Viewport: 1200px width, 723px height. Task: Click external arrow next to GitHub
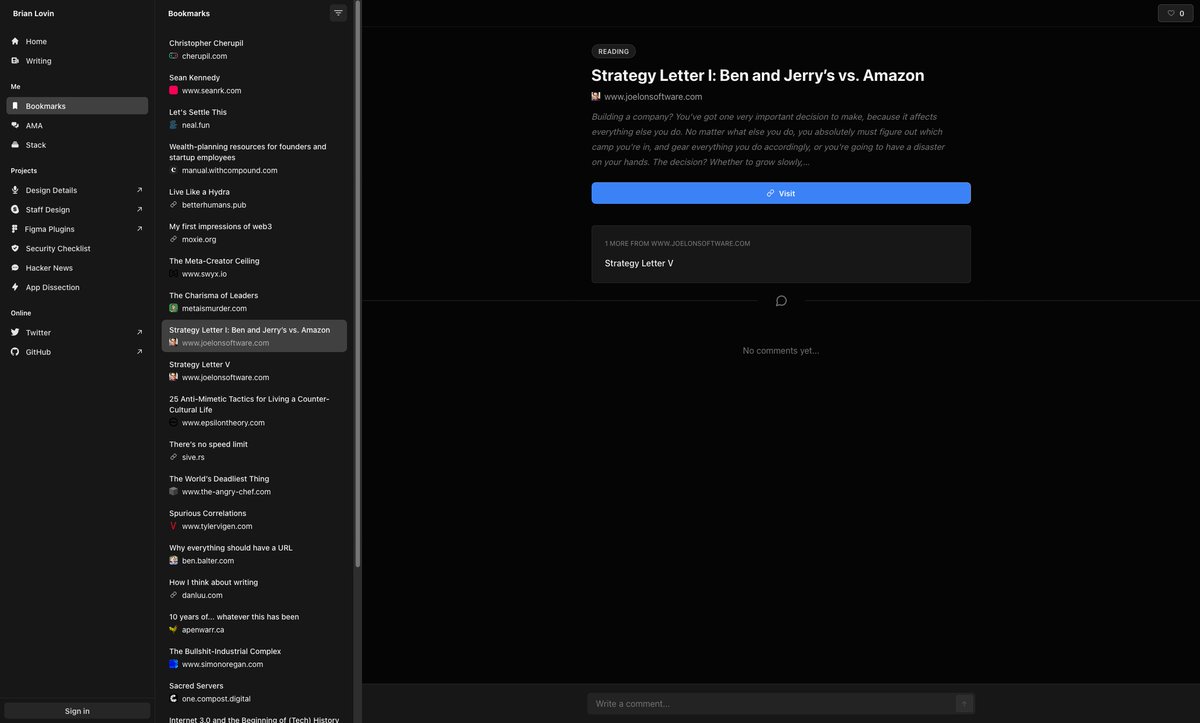tap(139, 352)
